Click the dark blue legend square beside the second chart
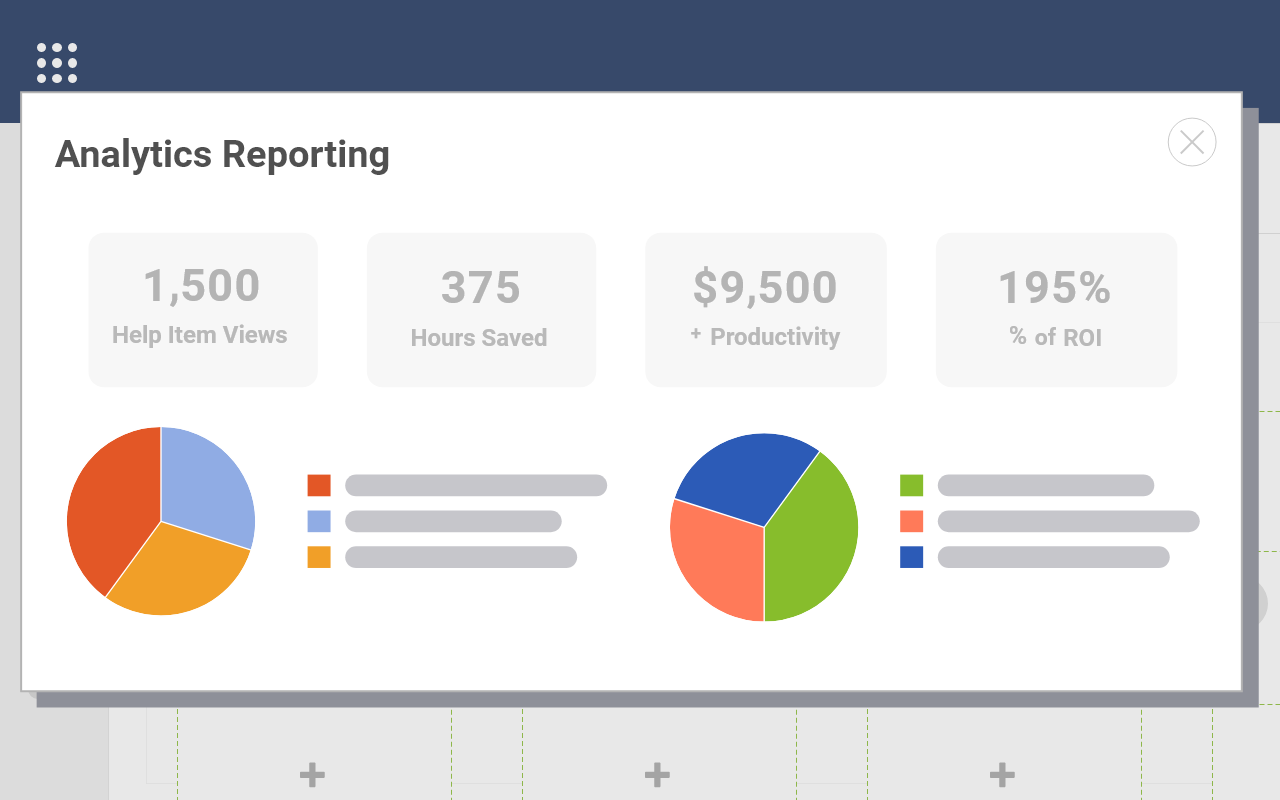 (911, 557)
